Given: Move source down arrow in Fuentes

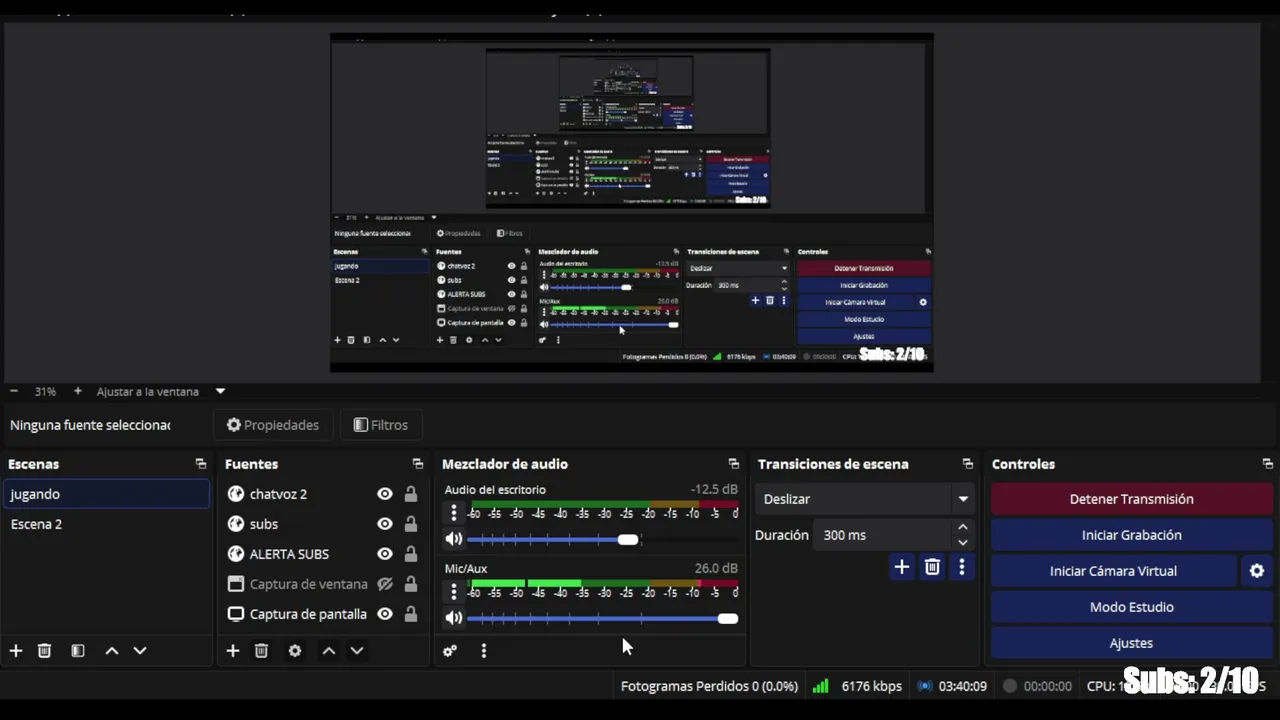Looking at the screenshot, I should tap(356, 651).
